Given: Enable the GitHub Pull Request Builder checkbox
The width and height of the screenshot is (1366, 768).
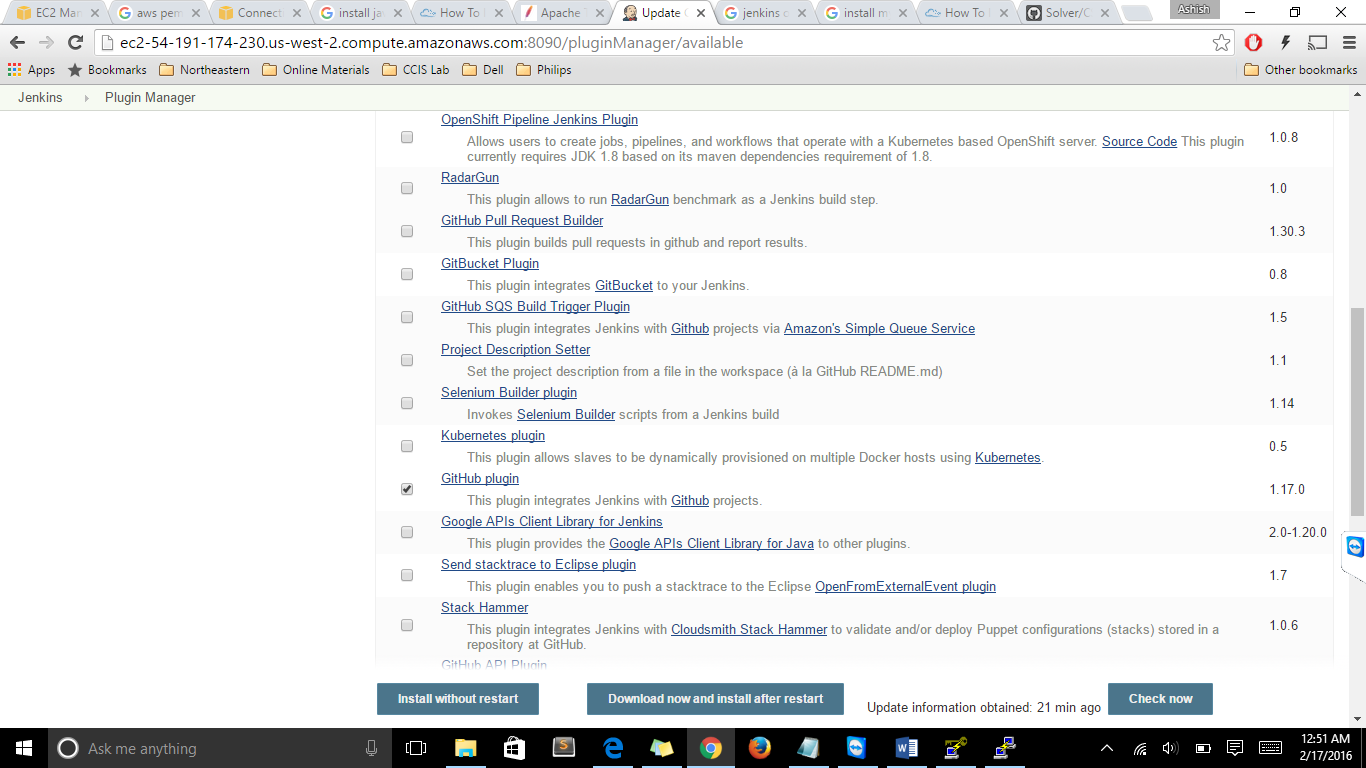Looking at the screenshot, I should (407, 231).
